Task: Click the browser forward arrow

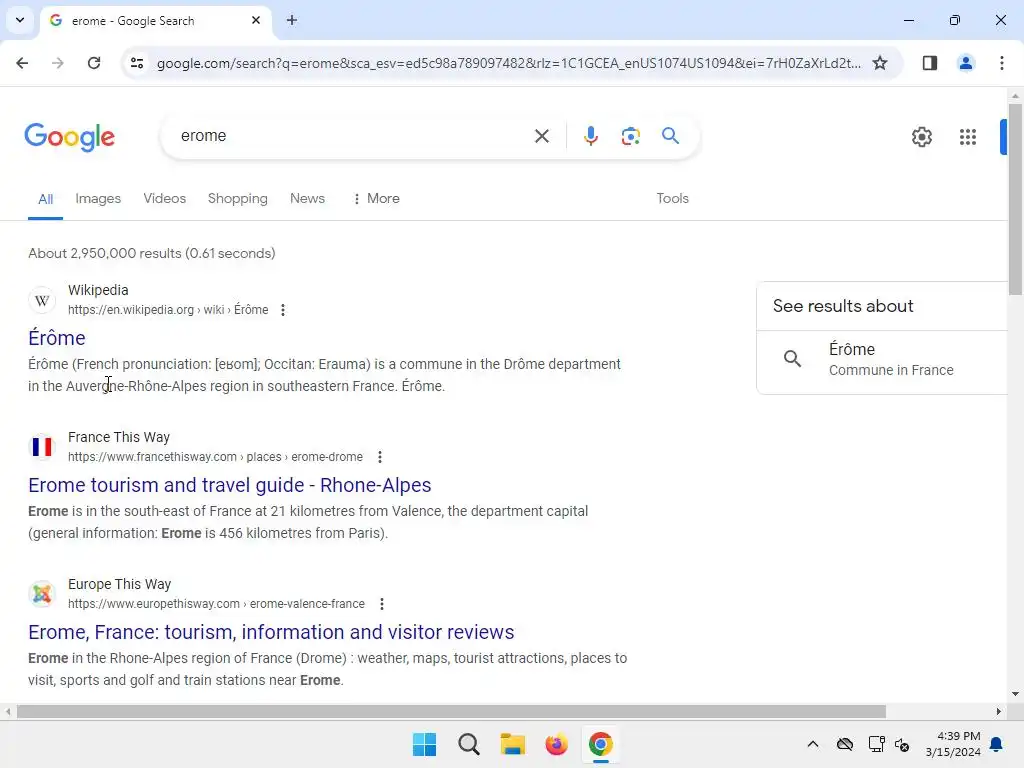Action: coord(57,63)
